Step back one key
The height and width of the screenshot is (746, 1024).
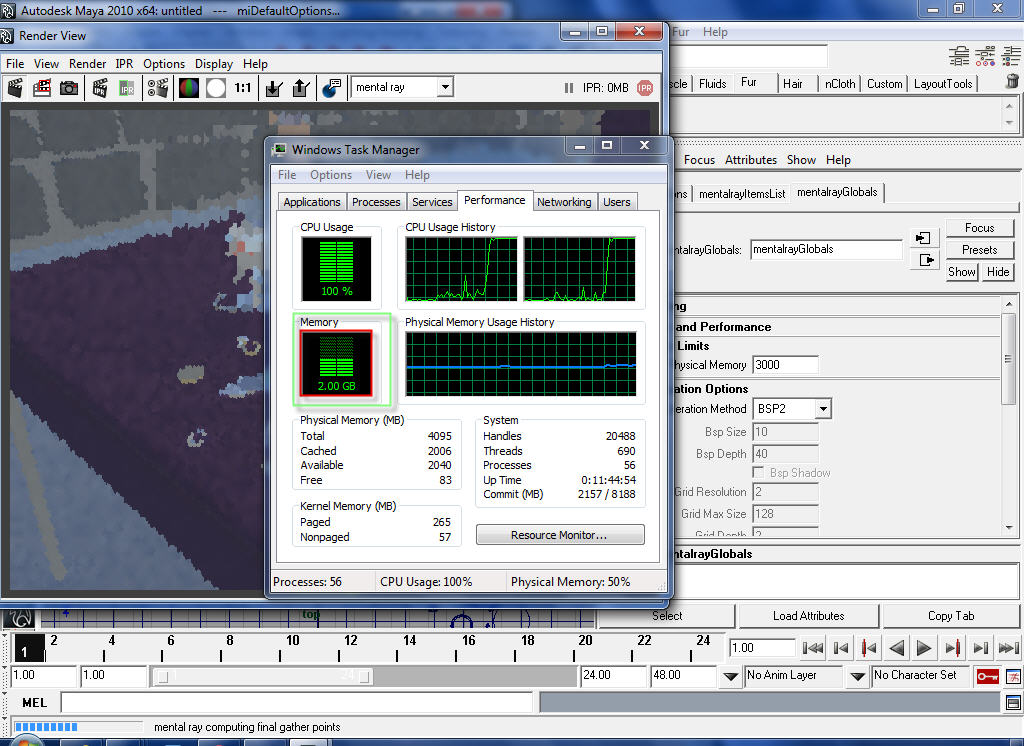click(x=869, y=648)
